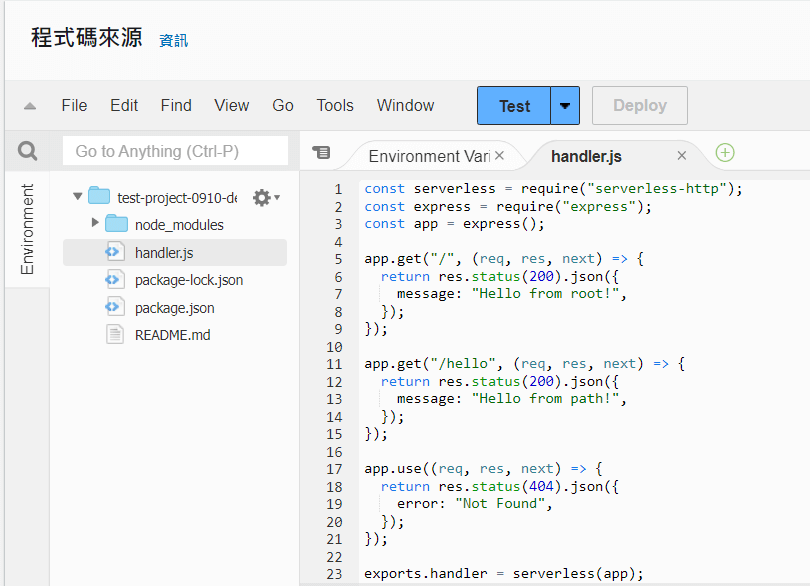This screenshot has height=586, width=810.
Task: Click the tab list pane icon
Action: [321, 153]
